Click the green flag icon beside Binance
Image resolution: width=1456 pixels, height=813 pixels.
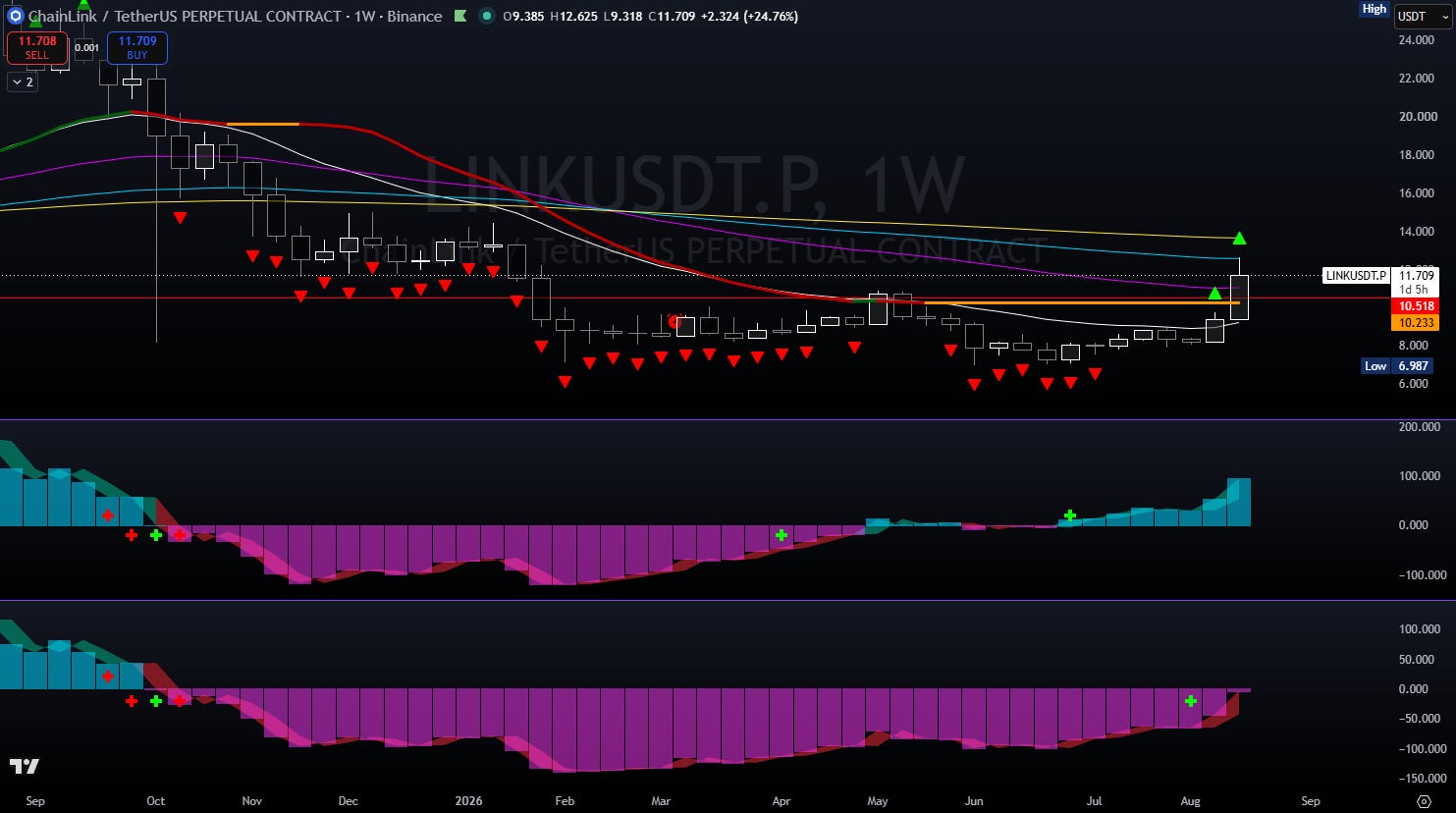(x=460, y=16)
